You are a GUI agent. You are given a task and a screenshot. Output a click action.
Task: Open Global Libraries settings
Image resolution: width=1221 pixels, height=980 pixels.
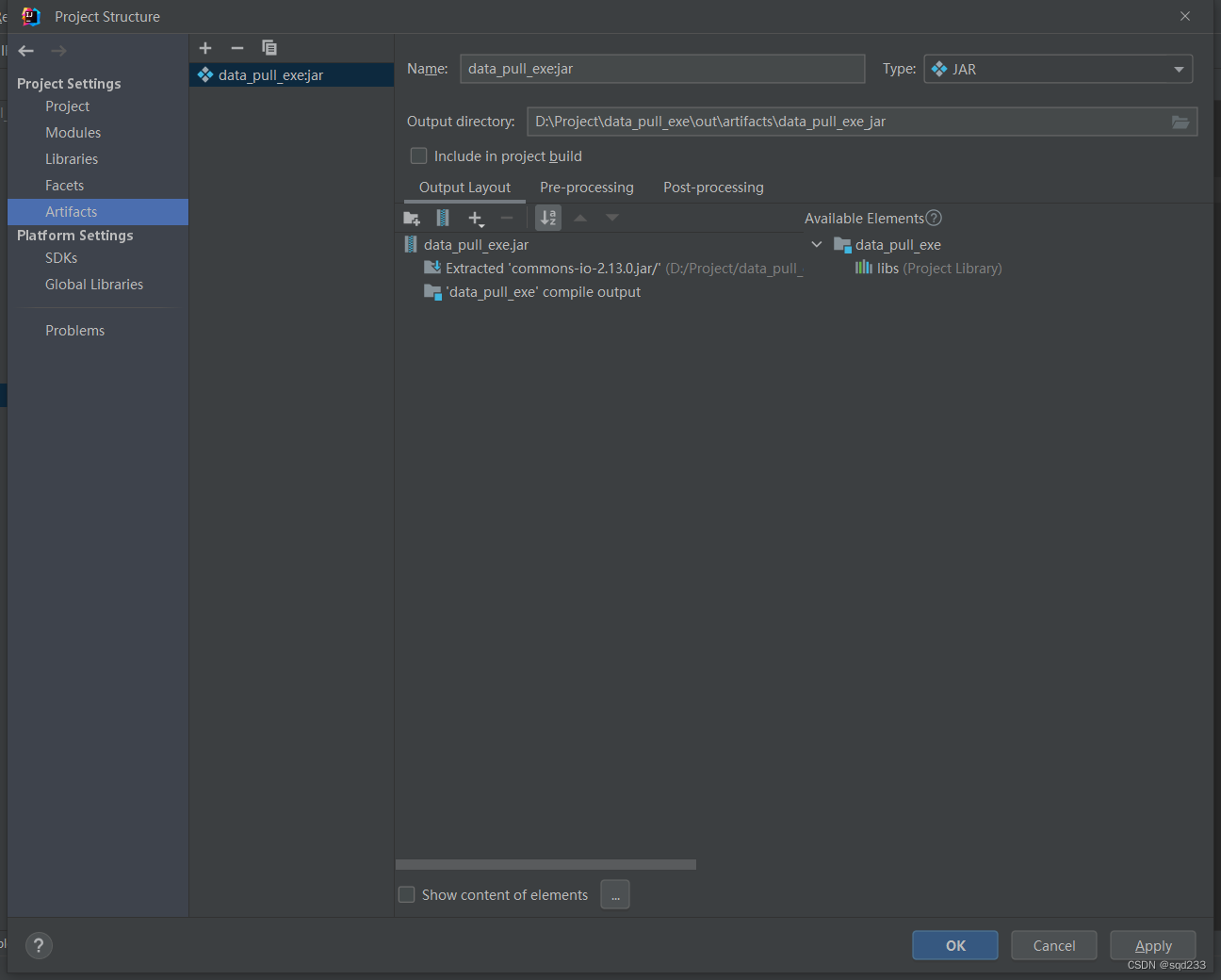pyautogui.click(x=94, y=285)
